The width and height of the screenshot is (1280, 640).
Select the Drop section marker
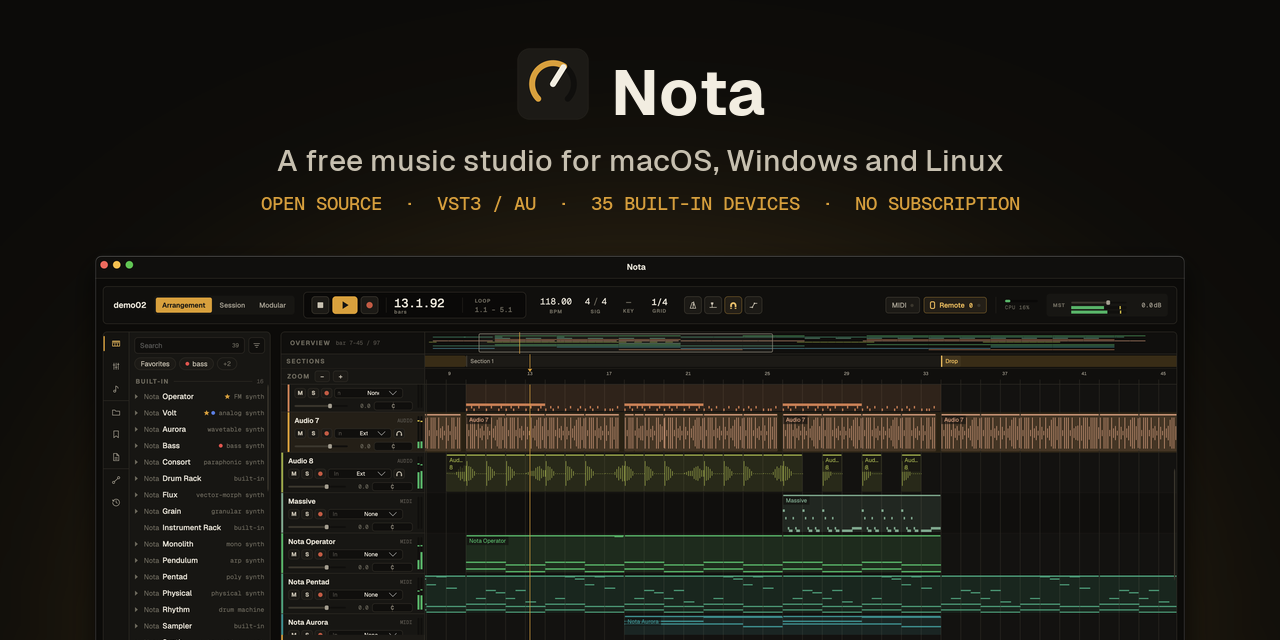coord(1058,361)
